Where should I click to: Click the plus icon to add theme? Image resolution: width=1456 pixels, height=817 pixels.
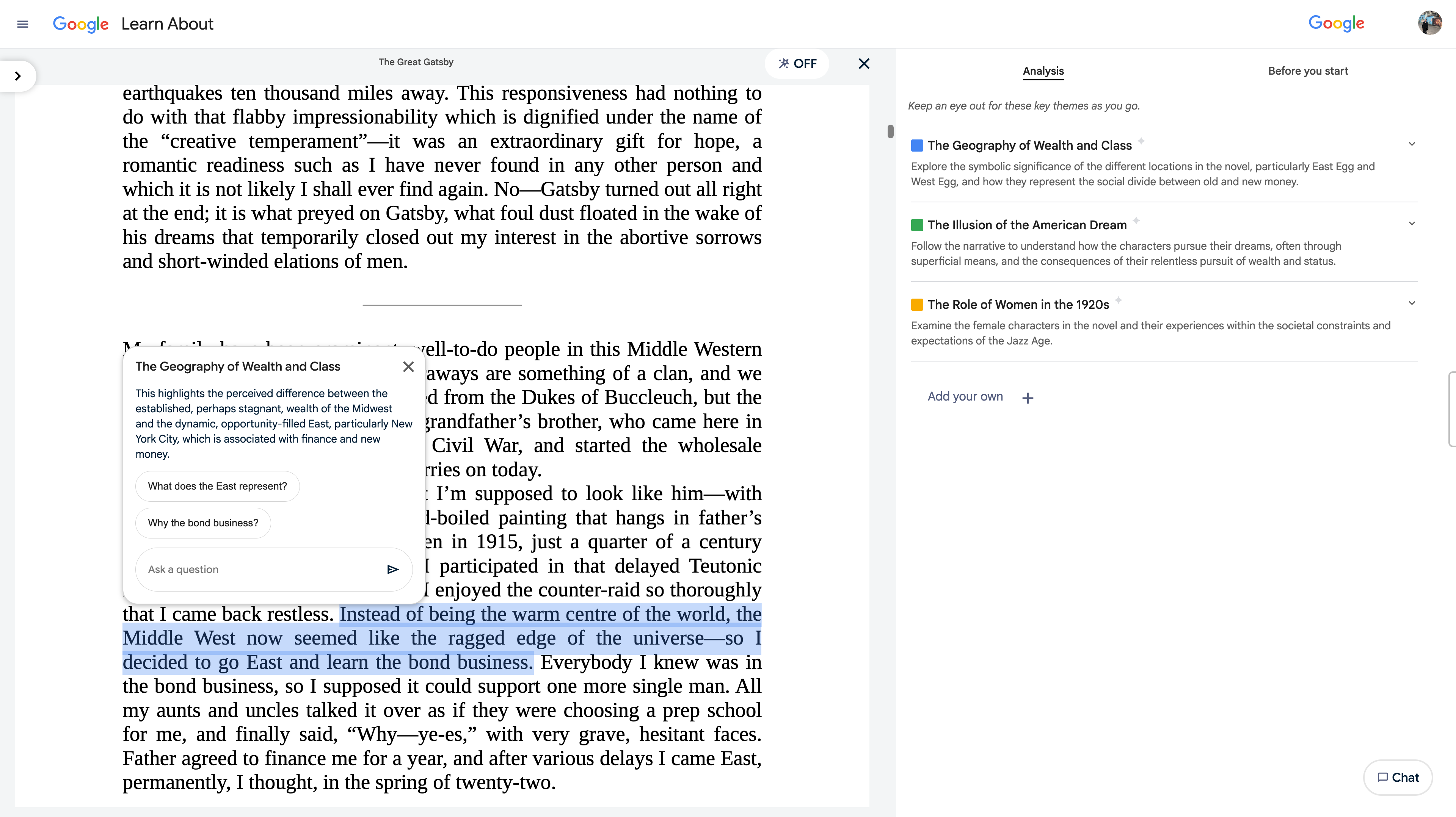pyautogui.click(x=1028, y=398)
